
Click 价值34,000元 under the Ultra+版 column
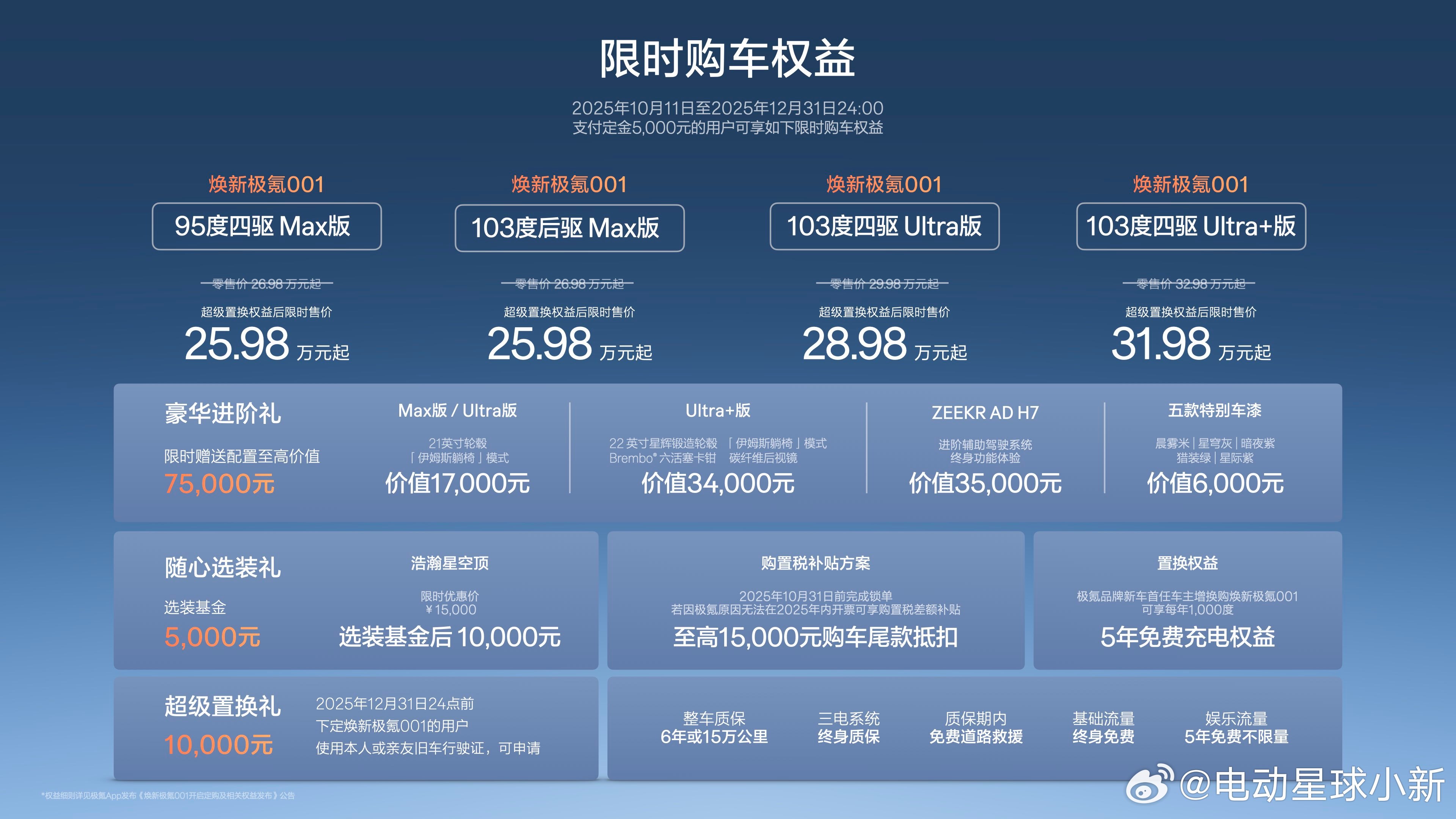pos(718,483)
